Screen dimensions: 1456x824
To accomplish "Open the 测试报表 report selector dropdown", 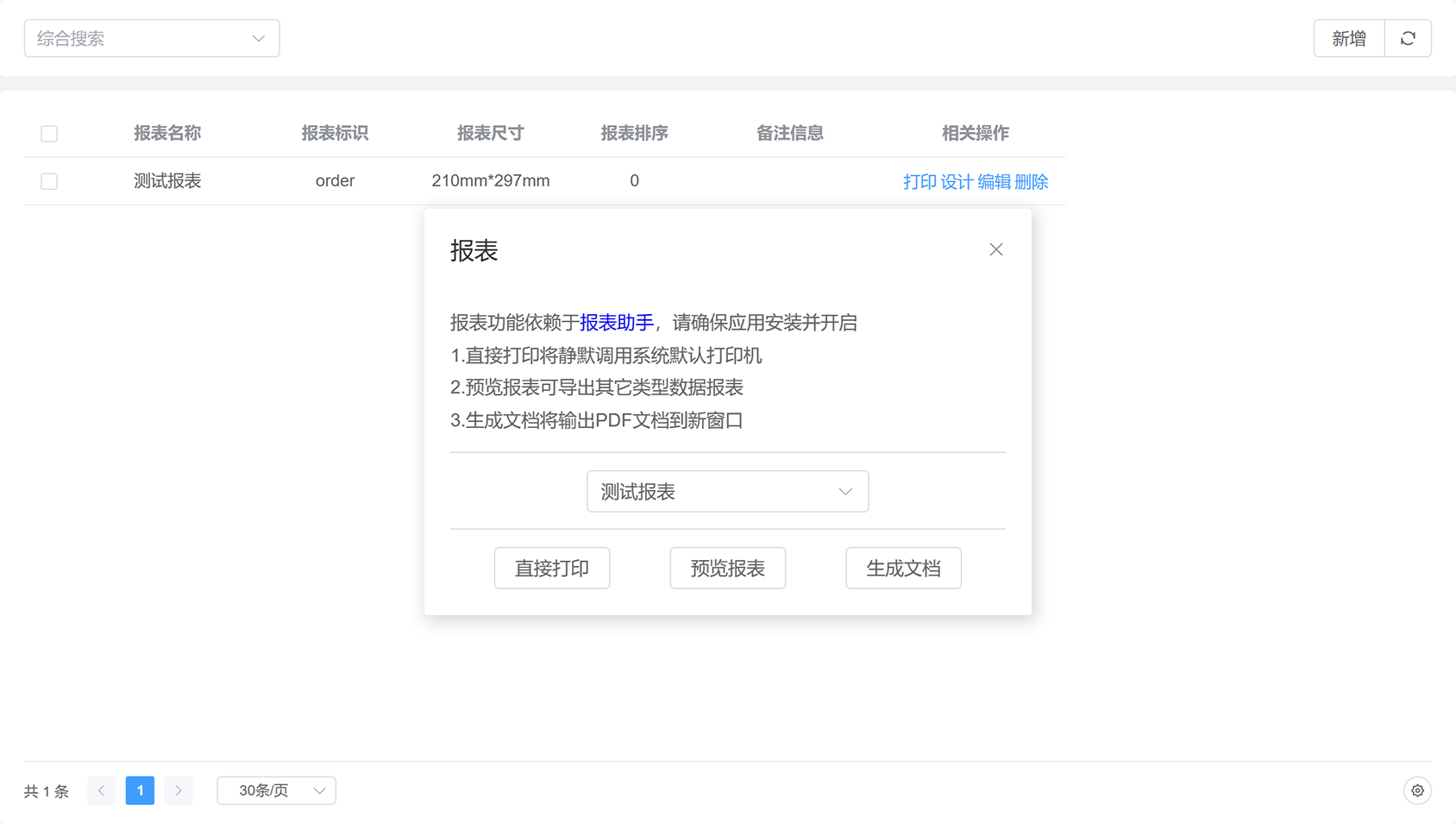I will [x=727, y=492].
